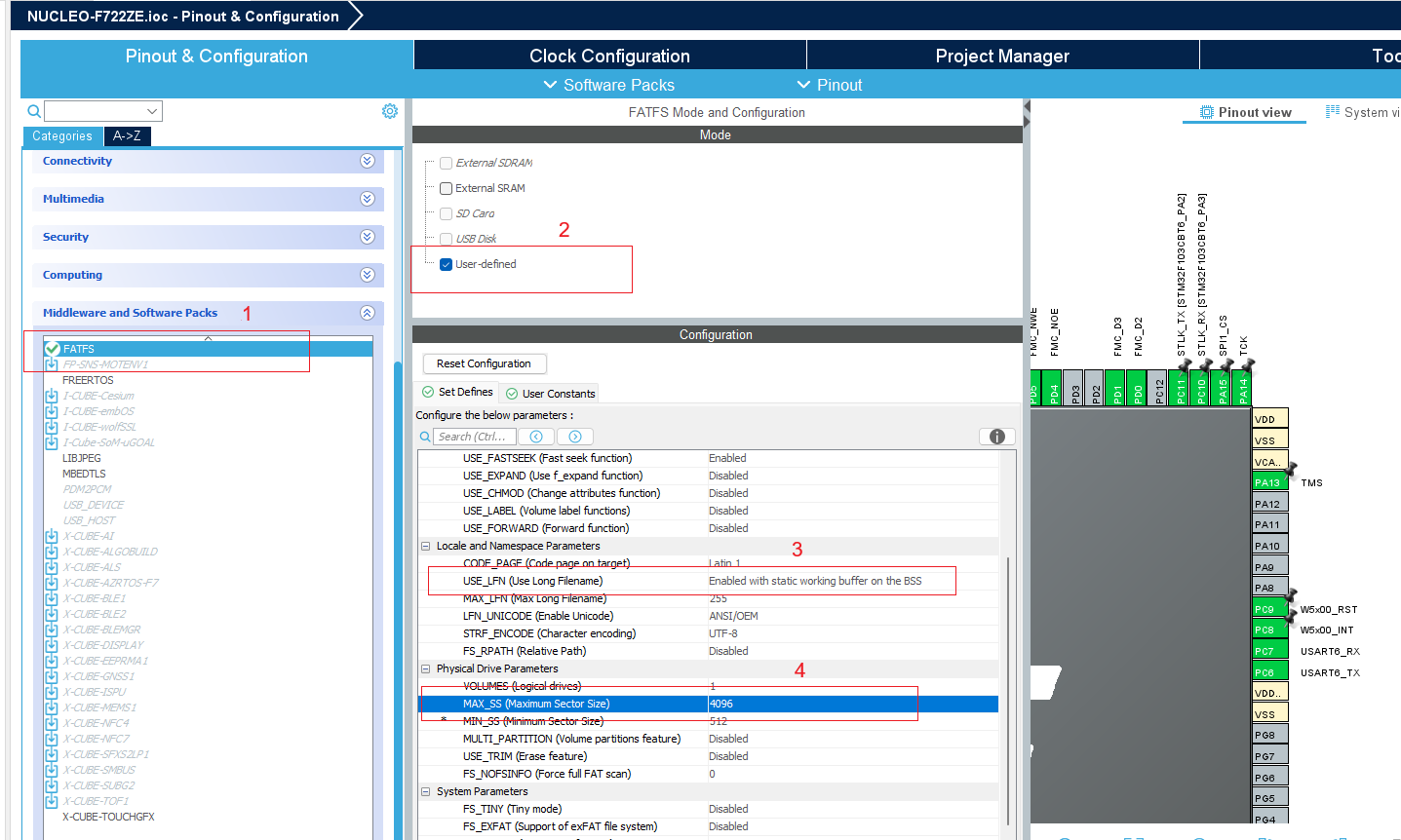Select FREERTOS in the middleware list
Image resolution: width=1401 pixels, height=840 pixels.
coord(88,380)
